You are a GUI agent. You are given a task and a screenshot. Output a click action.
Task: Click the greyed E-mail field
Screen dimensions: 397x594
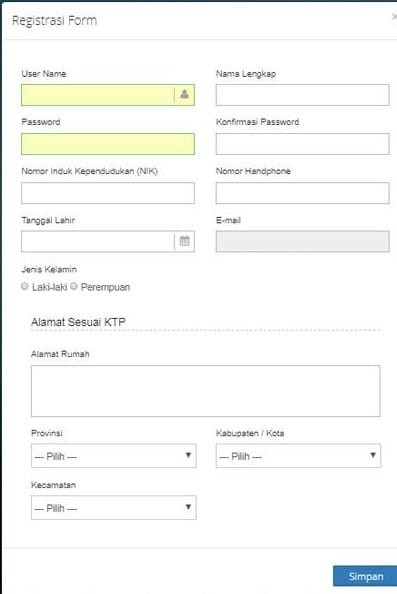(x=302, y=242)
